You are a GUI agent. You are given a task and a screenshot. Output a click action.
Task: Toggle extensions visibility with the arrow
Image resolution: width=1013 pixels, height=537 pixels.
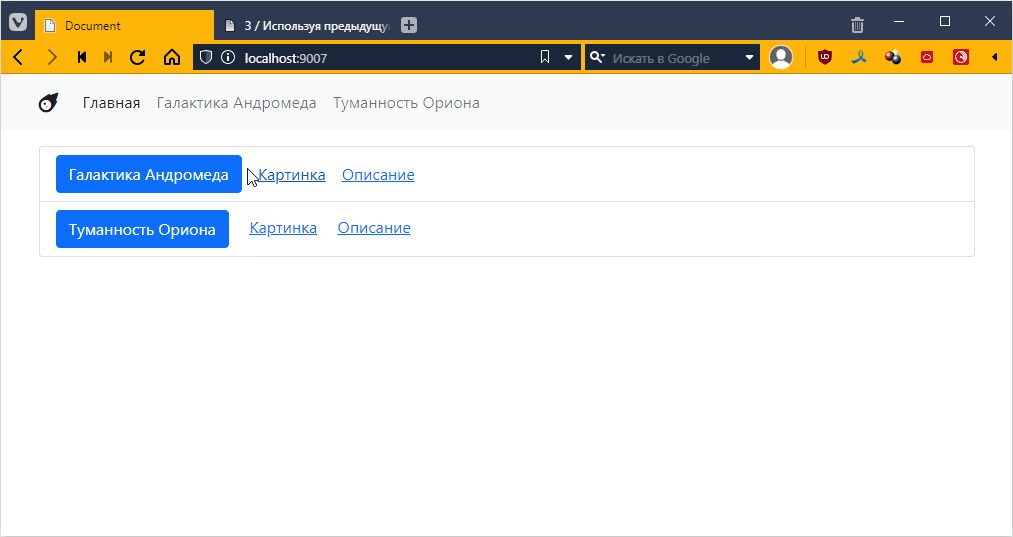pos(994,58)
